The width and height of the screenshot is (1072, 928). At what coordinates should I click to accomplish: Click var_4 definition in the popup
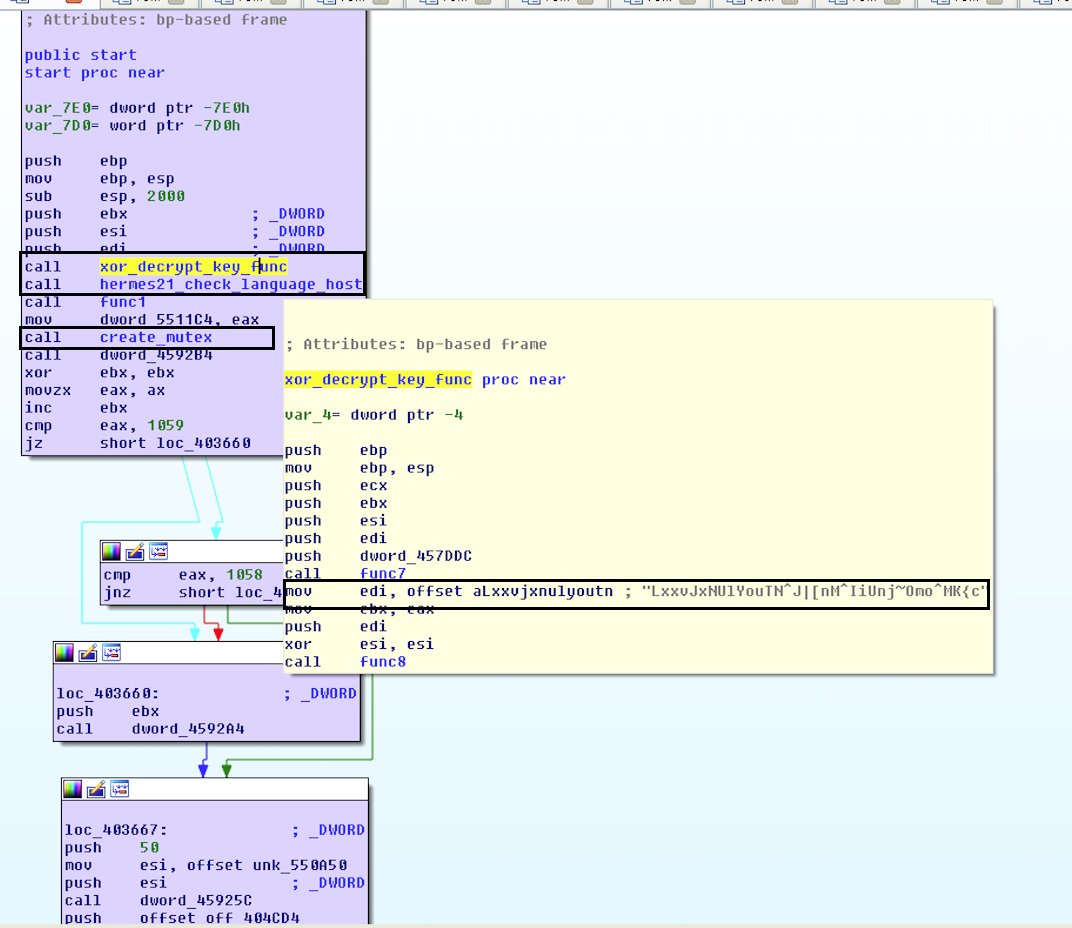click(374, 415)
